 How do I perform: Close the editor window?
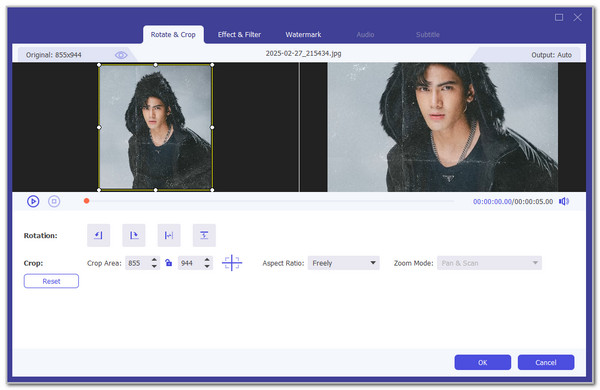[577, 17]
